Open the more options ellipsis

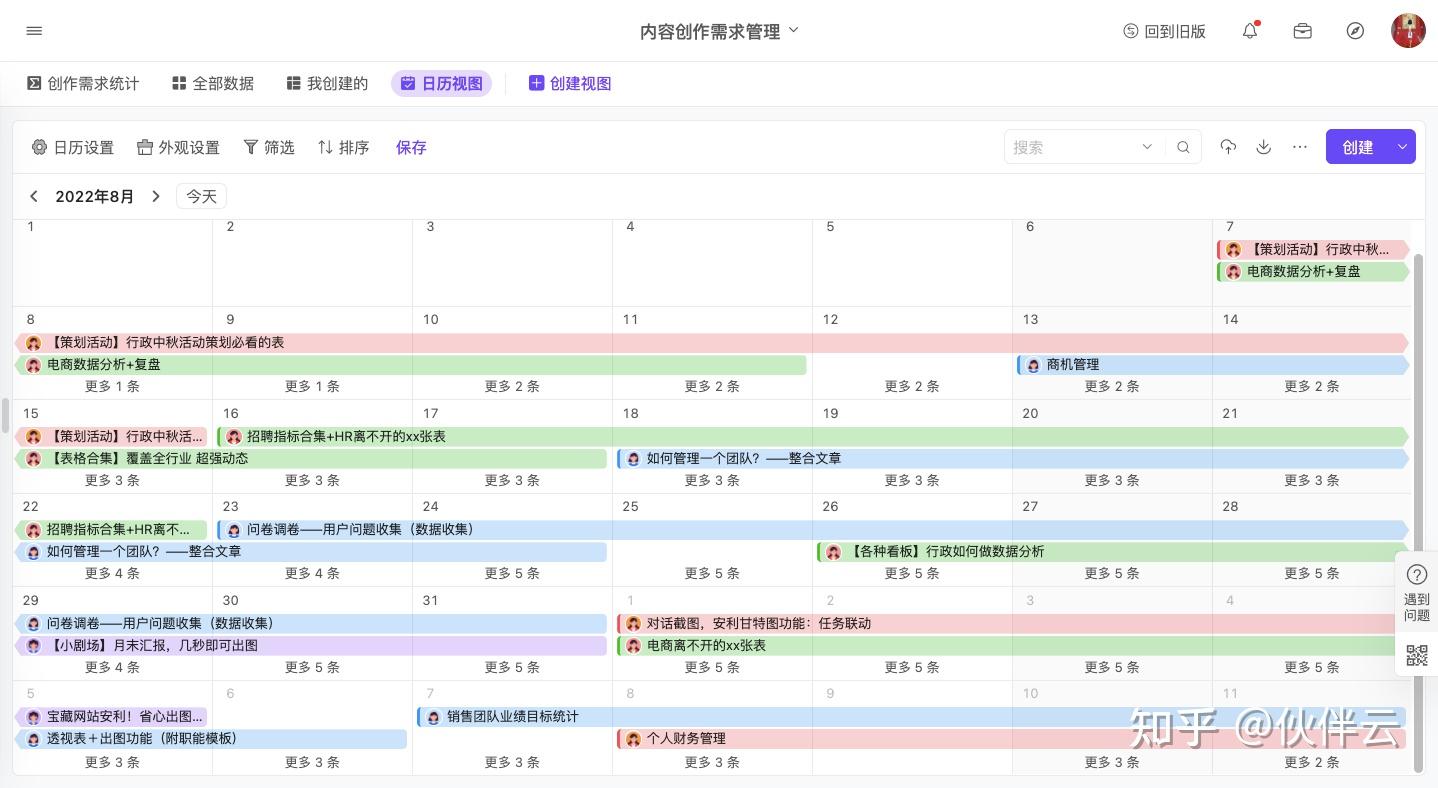(x=1300, y=147)
